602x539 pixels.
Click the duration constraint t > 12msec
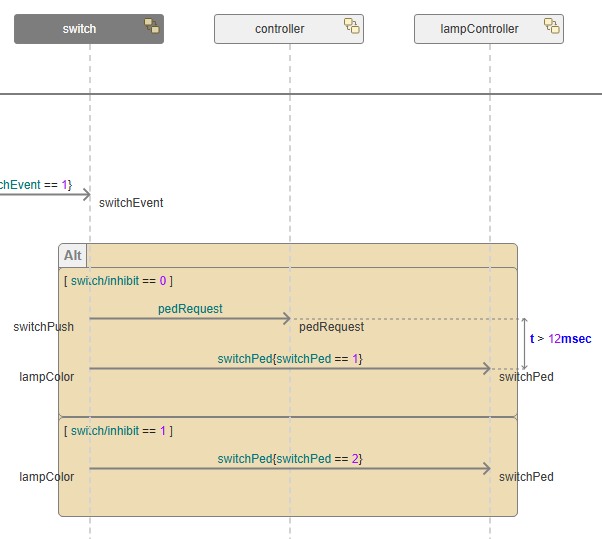[x=561, y=339]
